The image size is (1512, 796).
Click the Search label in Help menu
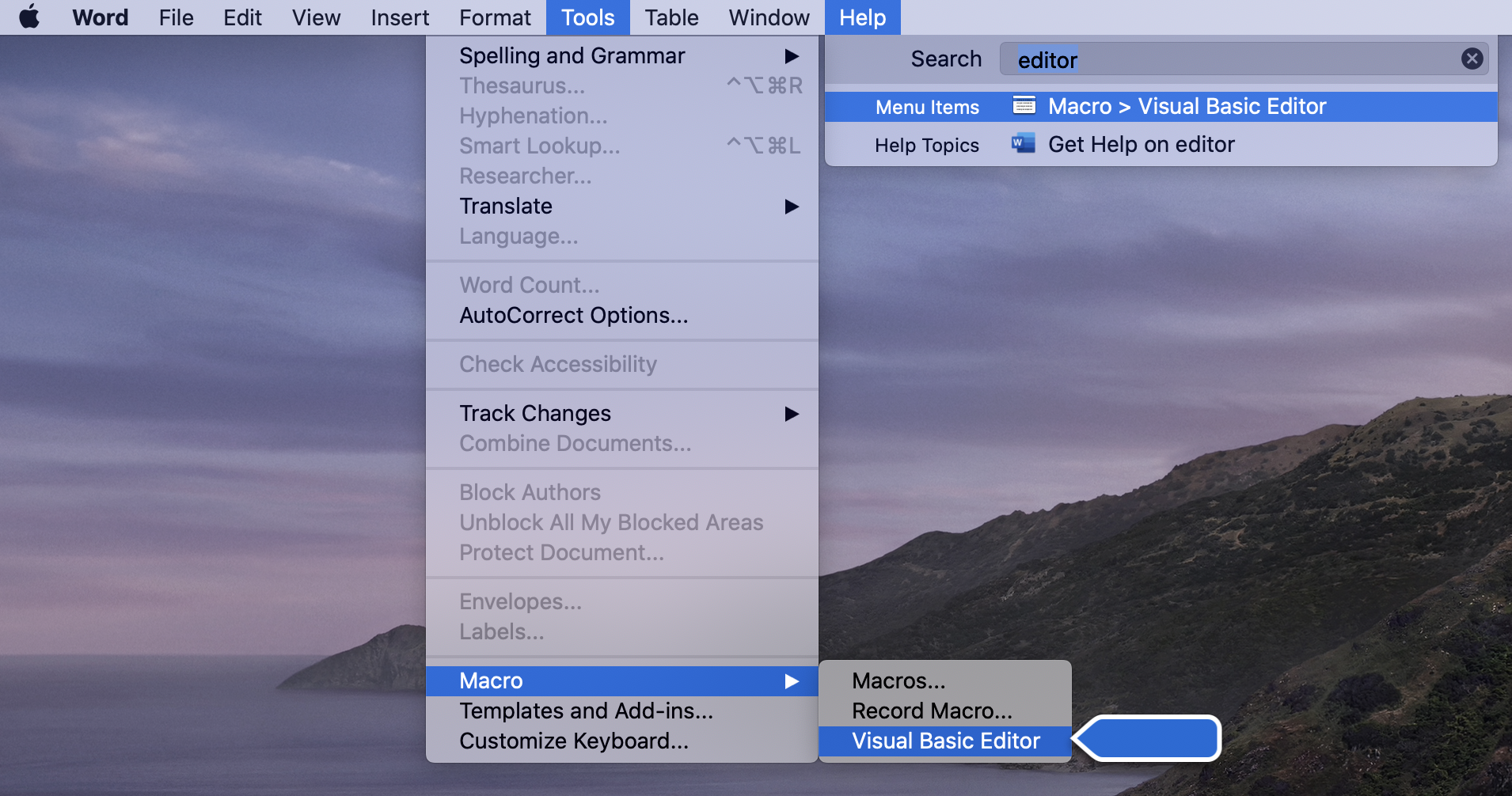click(946, 59)
